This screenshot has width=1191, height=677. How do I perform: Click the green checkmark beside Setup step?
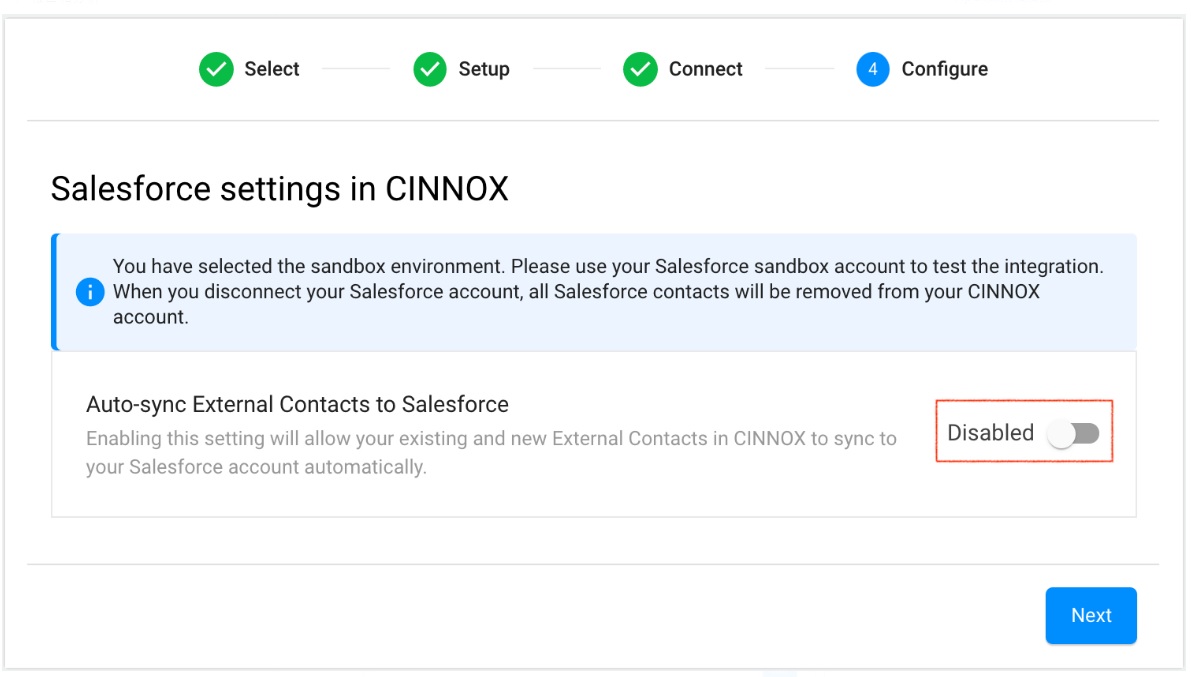pyautogui.click(x=430, y=69)
